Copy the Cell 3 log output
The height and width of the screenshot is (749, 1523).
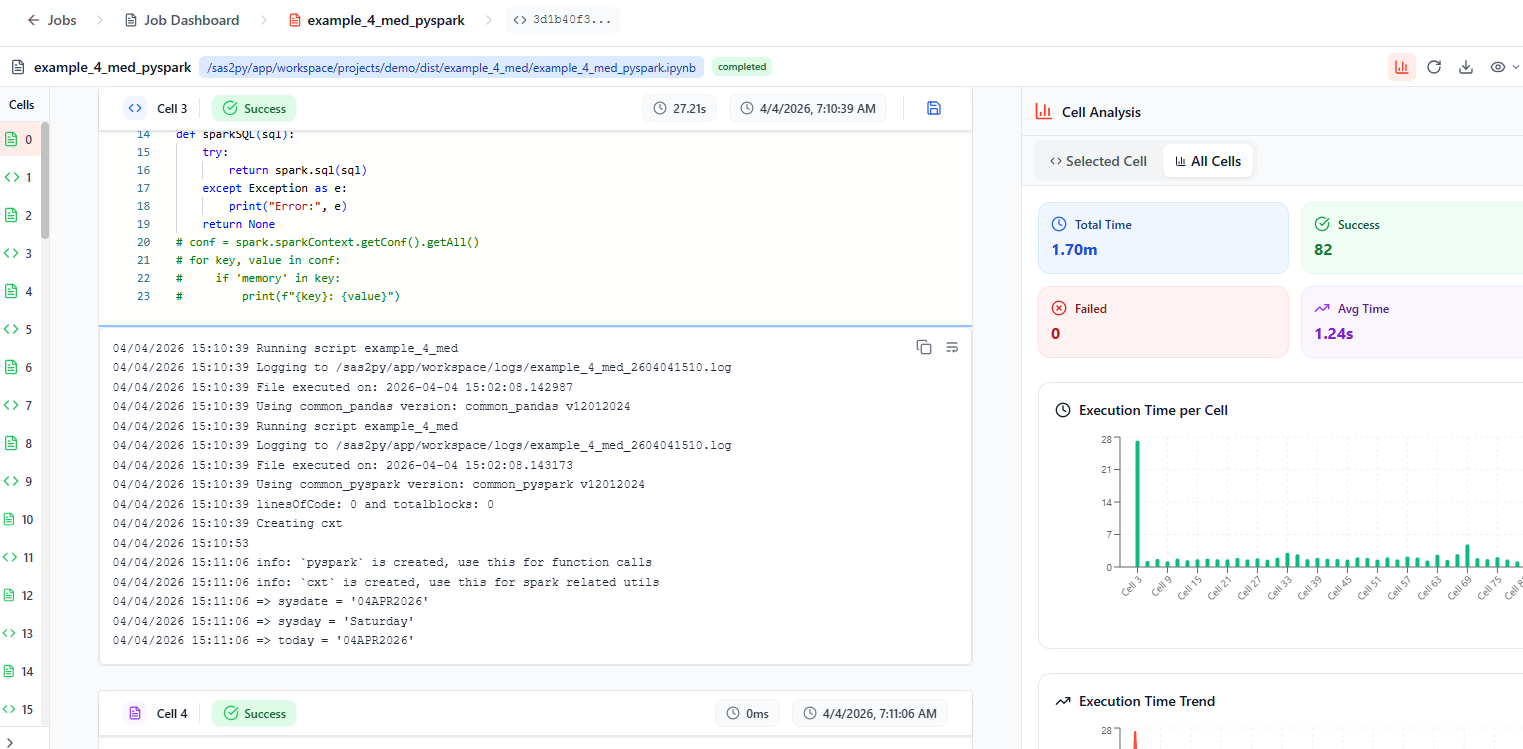tap(923, 347)
